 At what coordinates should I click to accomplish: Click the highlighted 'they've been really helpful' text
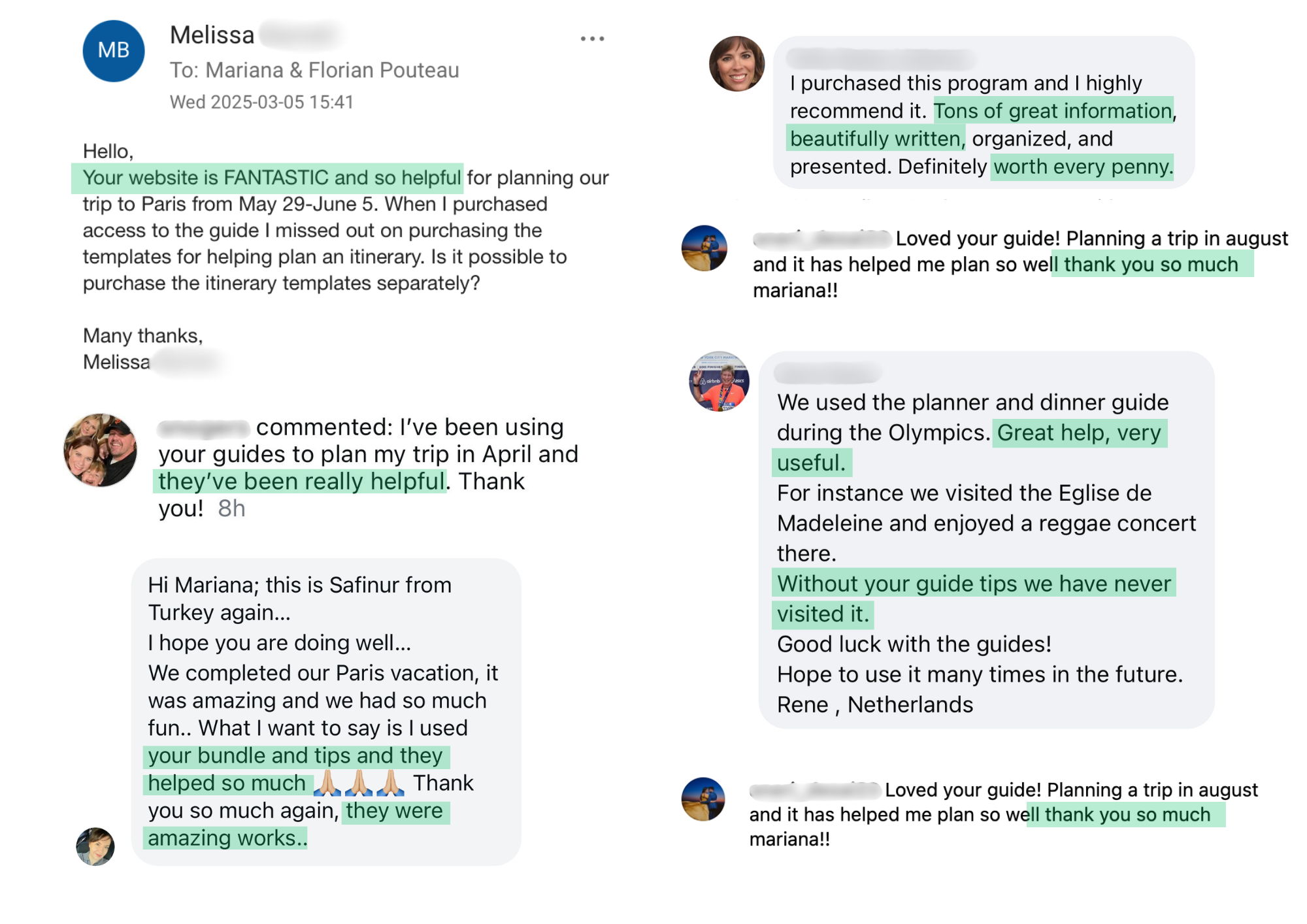(301, 482)
